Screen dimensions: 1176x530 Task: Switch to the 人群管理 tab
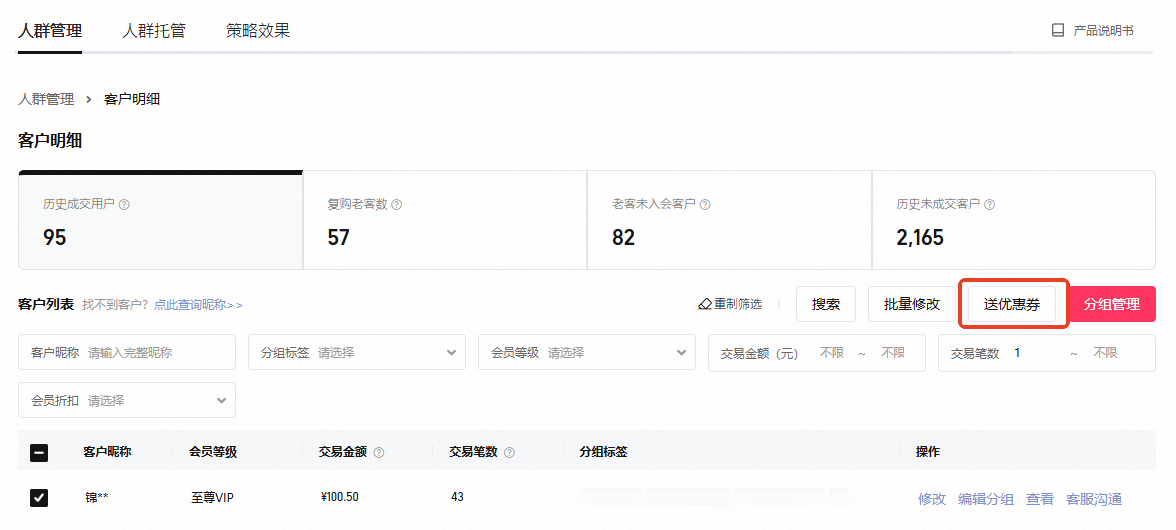coord(50,31)
